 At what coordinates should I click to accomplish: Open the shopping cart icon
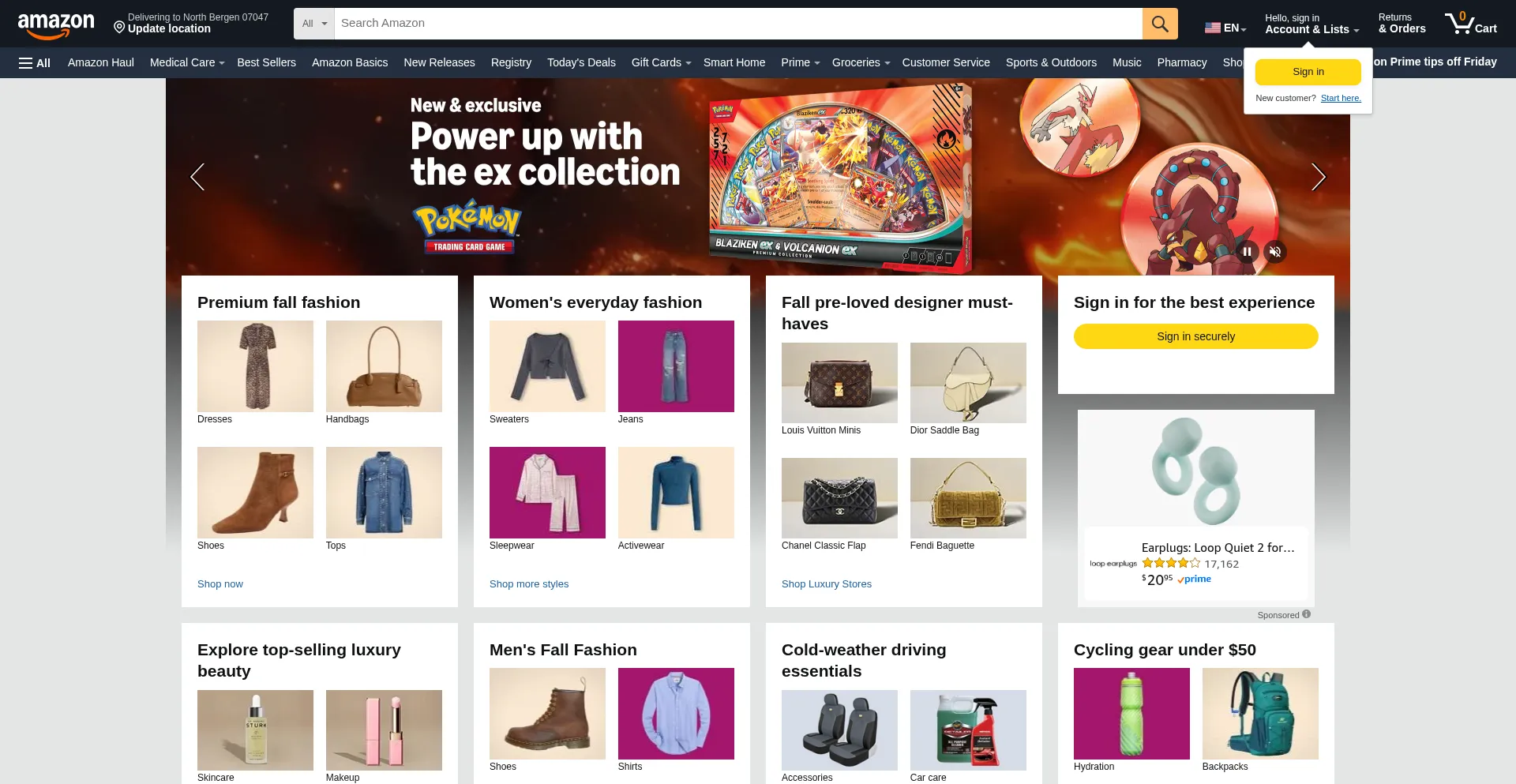pyautogui.click(x=1470, y=24)
